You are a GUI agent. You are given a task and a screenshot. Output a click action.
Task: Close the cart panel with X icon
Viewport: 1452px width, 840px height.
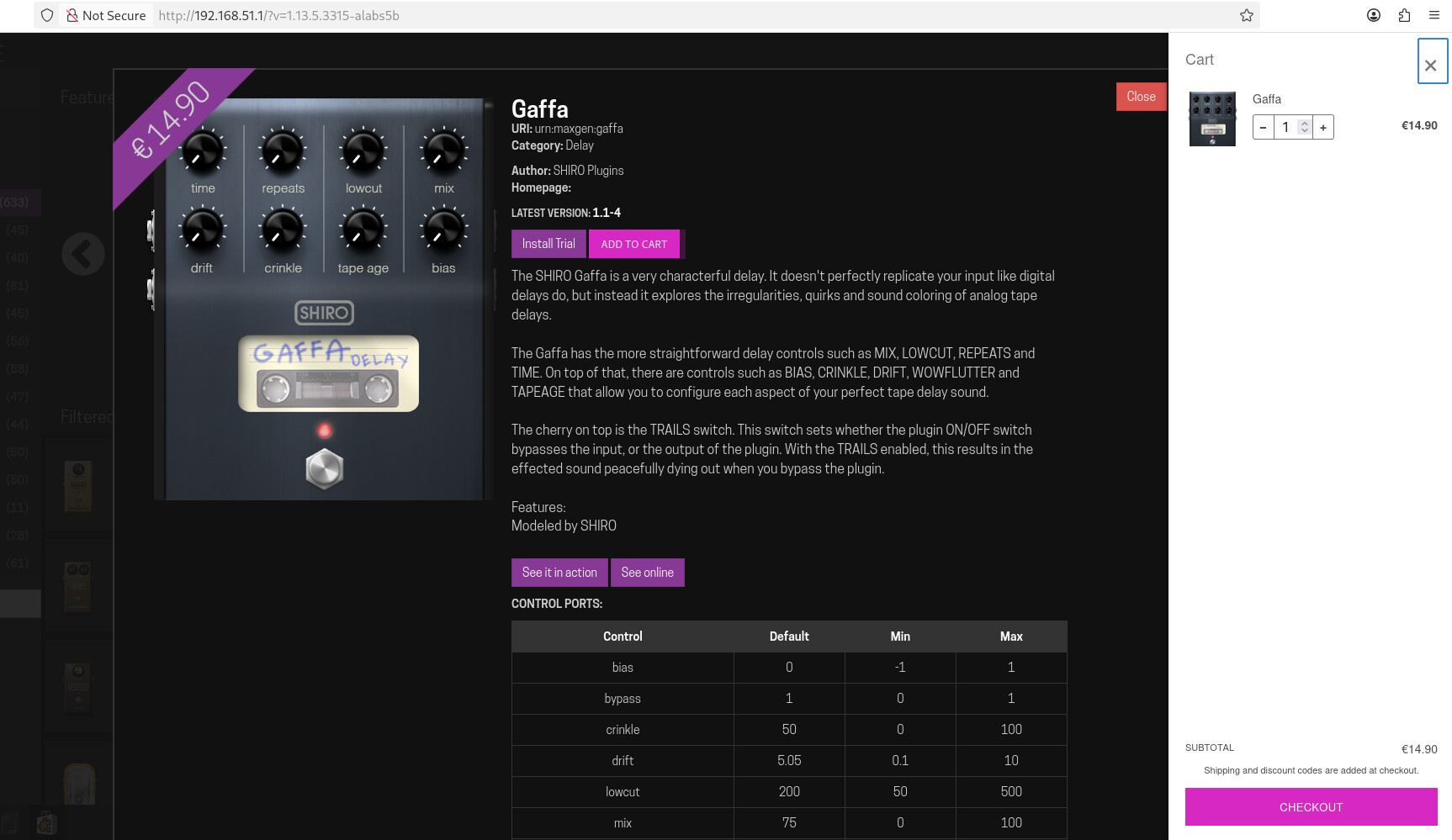(x=1431, y=64)
